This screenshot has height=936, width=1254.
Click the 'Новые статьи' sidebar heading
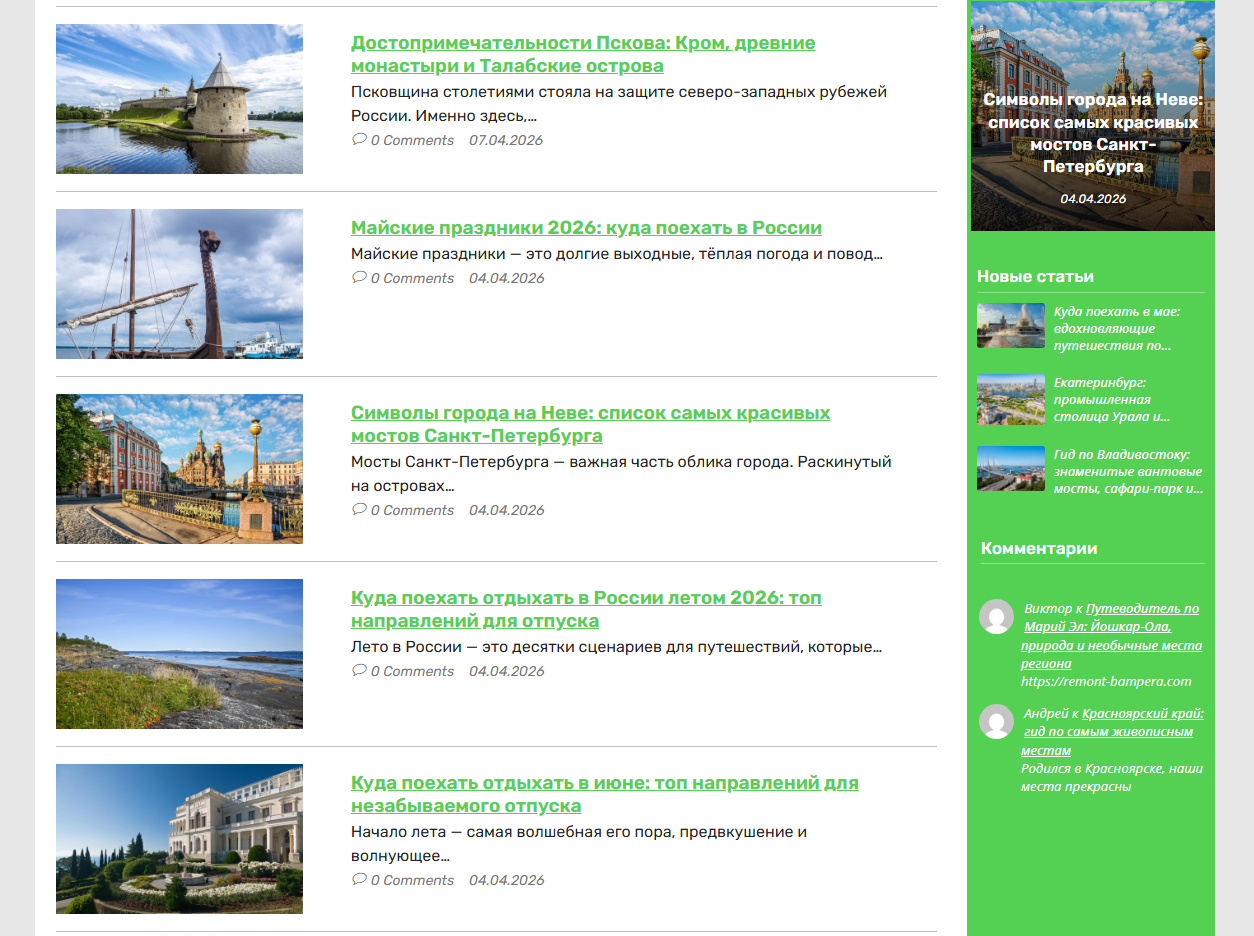coord(1035,276)
